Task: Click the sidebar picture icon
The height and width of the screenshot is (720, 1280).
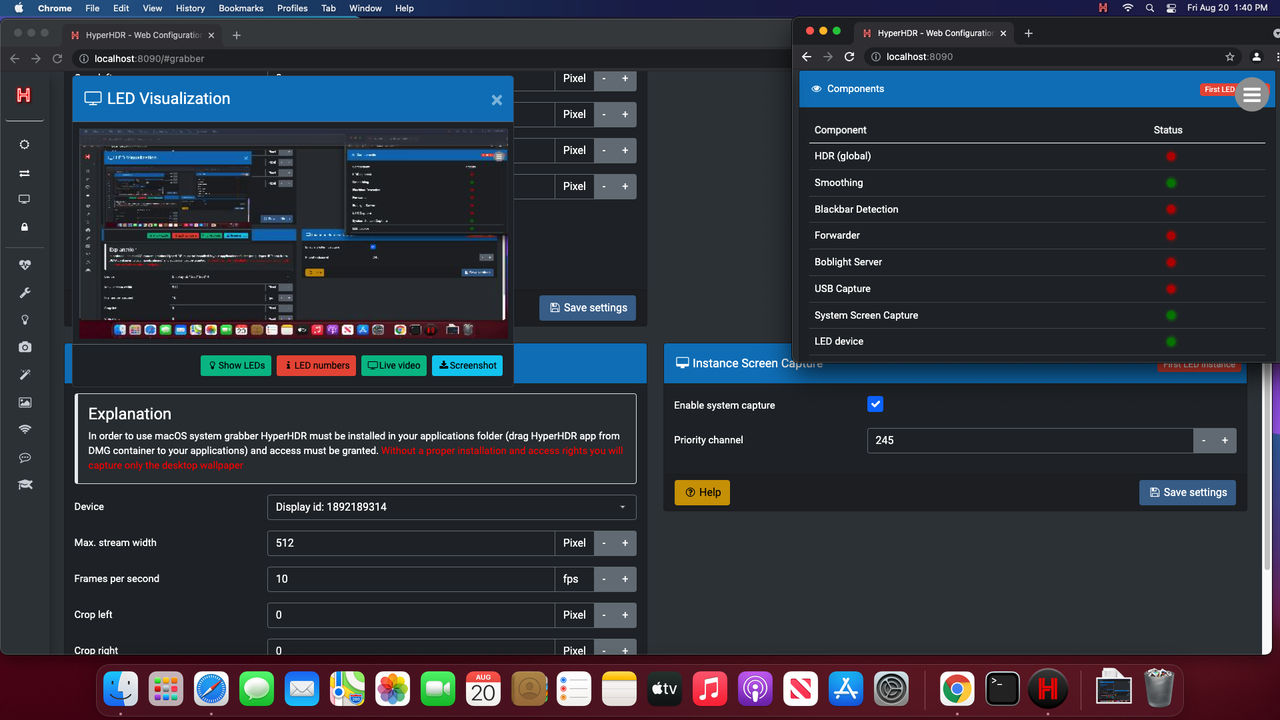Action: pyautogui.click(x=25, y=402)
